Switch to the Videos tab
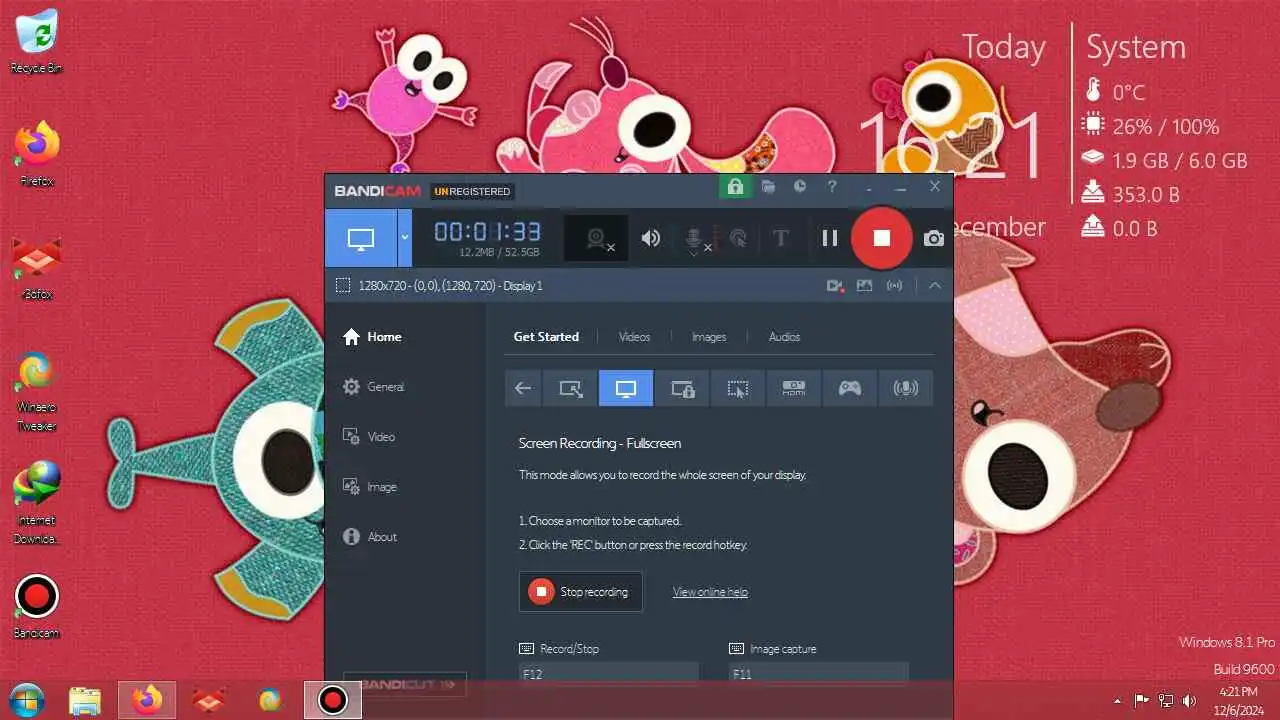The image size is (1280, 720). pos(634,337)
